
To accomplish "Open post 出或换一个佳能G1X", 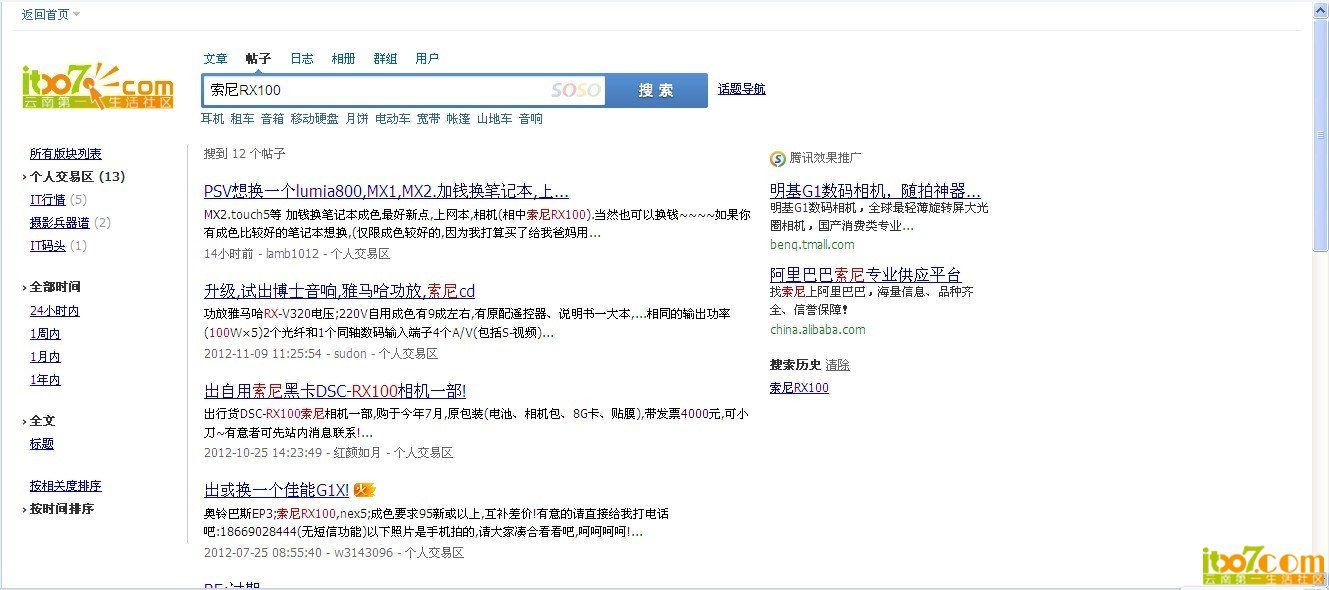I will [x=277, y=490].
